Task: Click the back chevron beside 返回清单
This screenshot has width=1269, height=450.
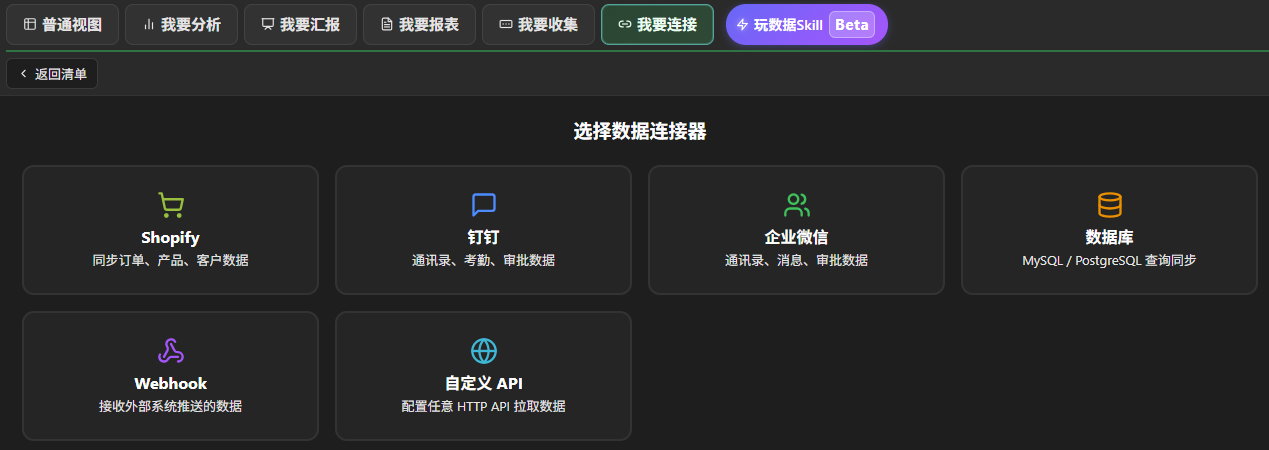Action: (x=23, y=74)
